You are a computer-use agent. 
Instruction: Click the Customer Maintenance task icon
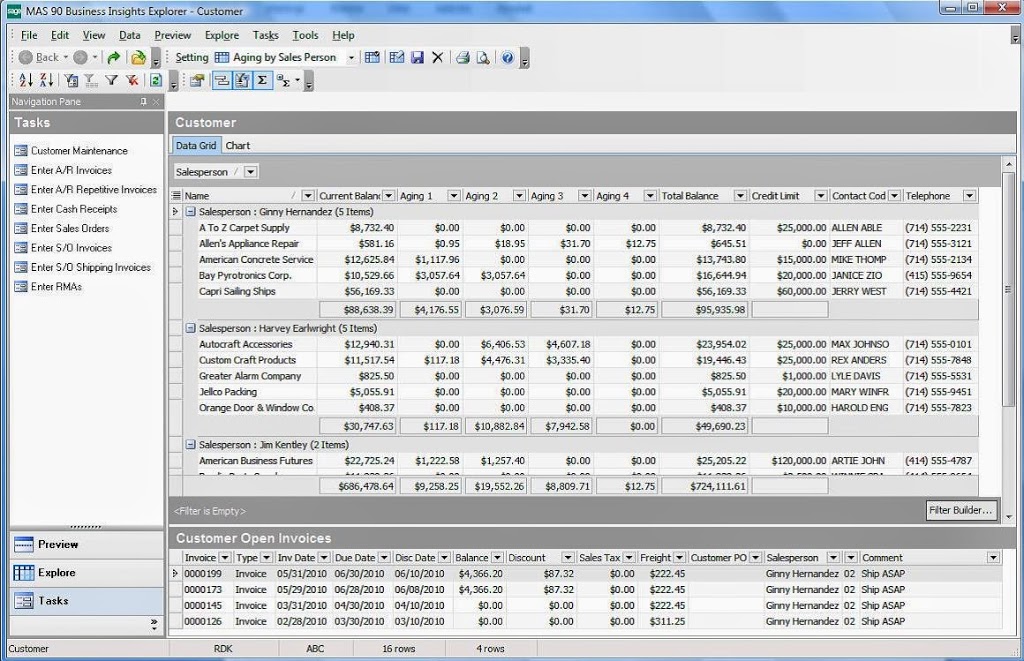[x=21, y=151]
